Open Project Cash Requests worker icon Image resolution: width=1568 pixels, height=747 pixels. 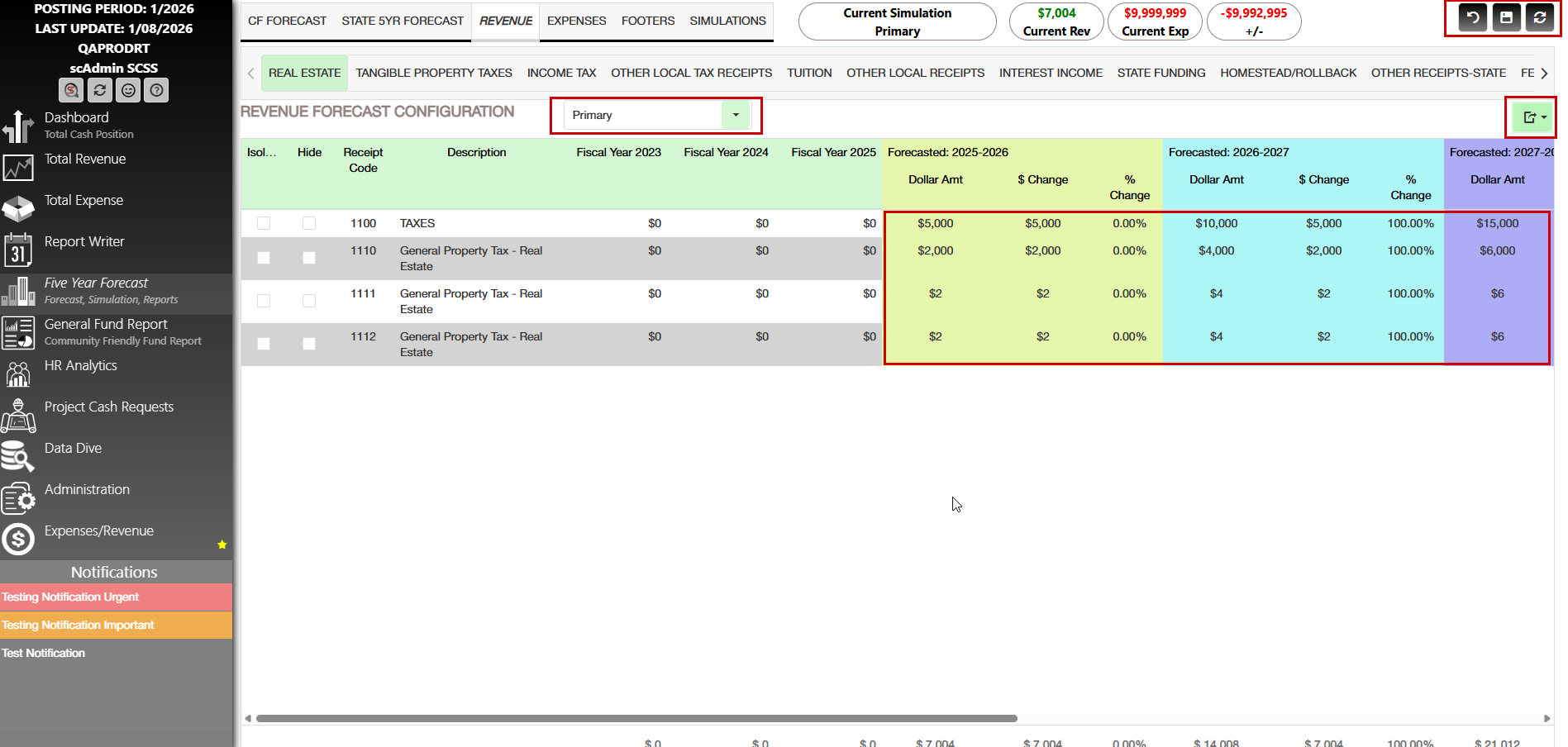(18, 415)
